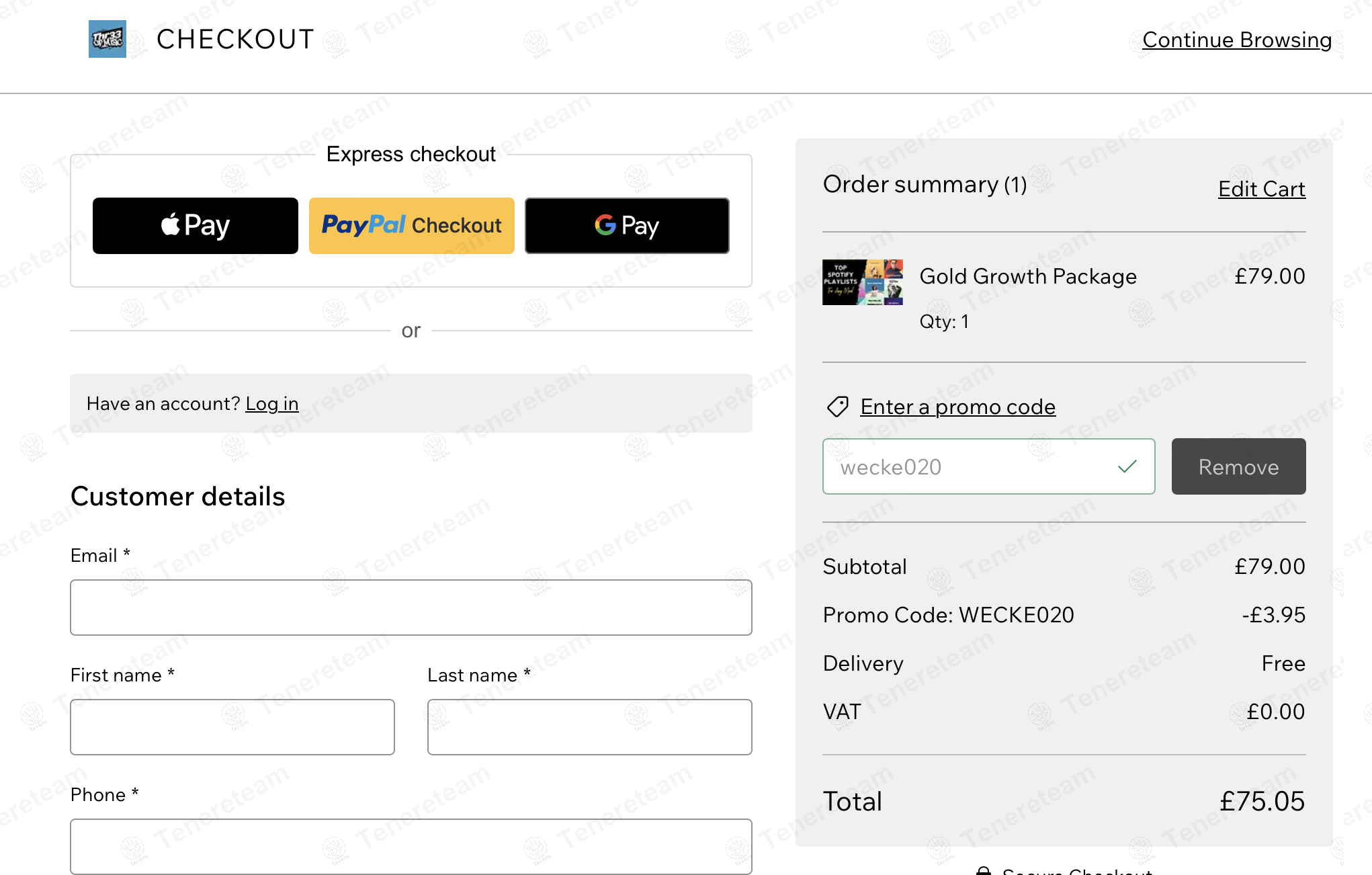Open the Gold Growth Package thumbnail

(x=863, y=282)
